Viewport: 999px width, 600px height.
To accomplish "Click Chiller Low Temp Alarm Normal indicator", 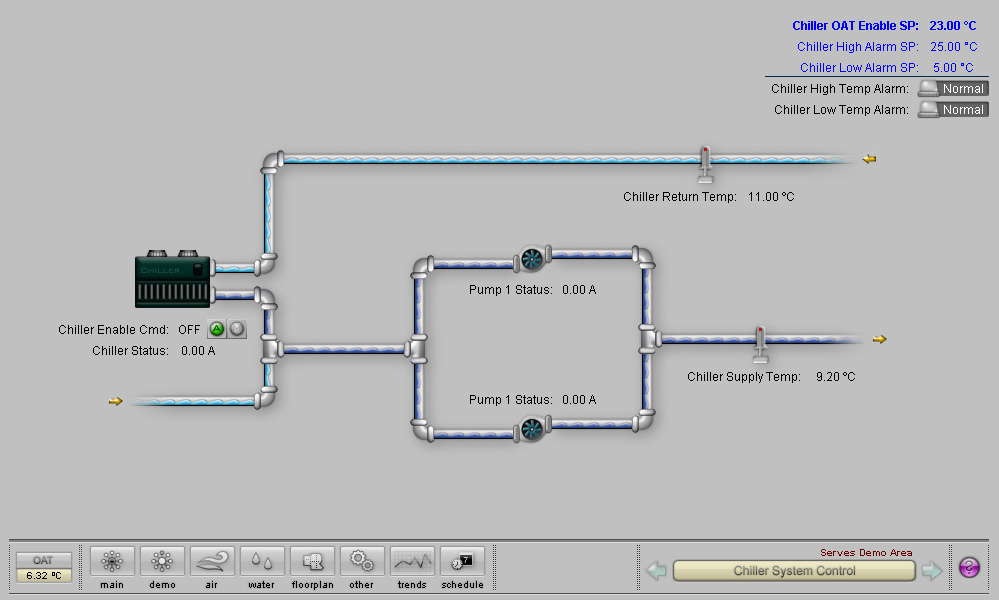I will [953, 110].
